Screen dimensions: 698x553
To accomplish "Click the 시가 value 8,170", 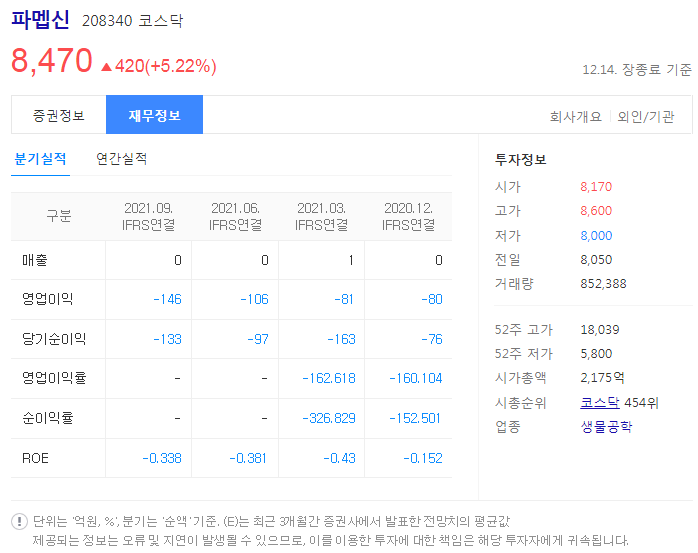I will [596, 187].
